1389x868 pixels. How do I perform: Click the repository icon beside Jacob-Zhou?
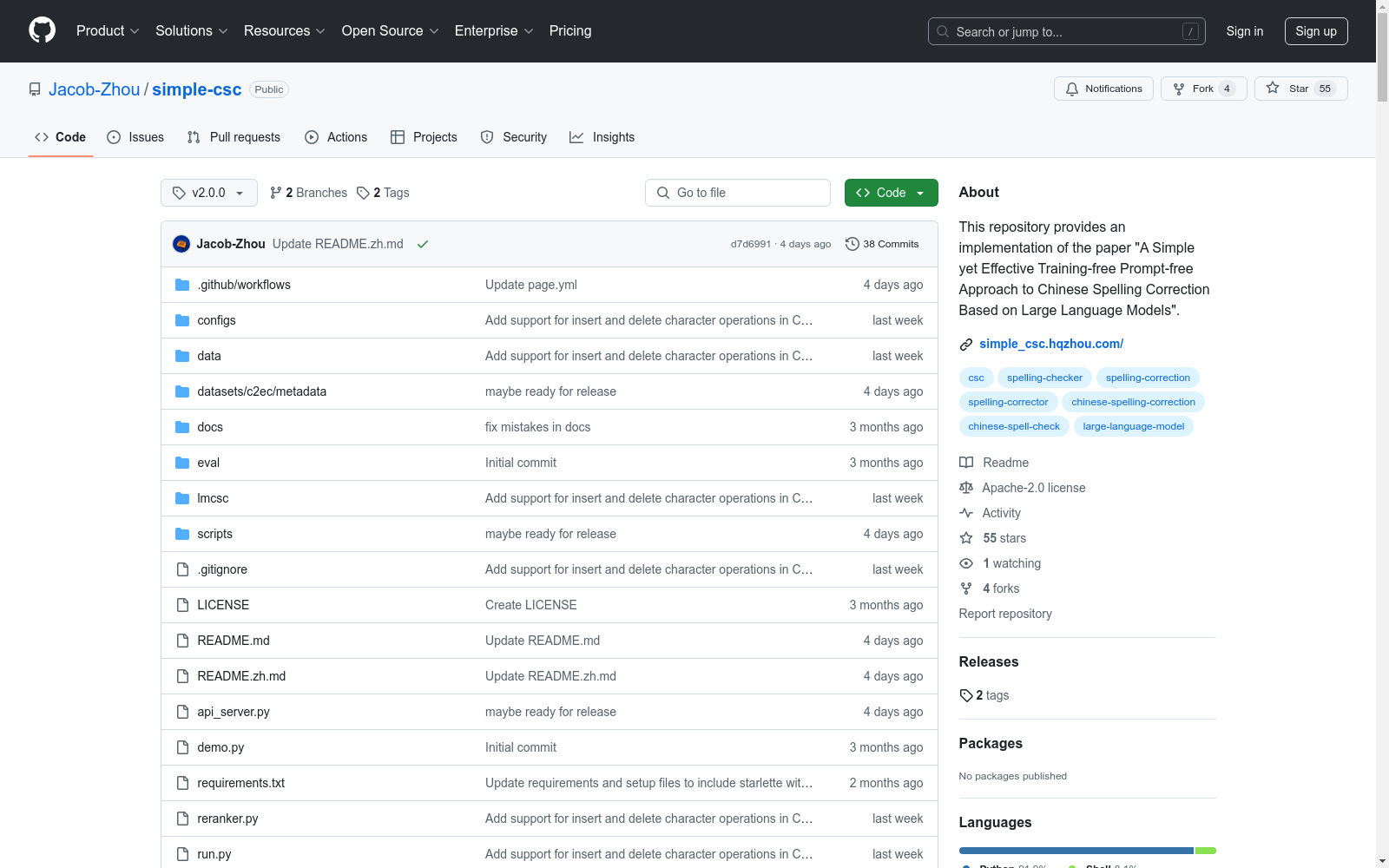click(35, 89)
